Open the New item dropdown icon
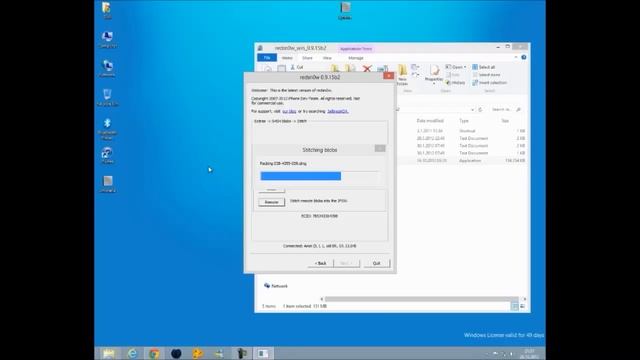The image size is (640, 360). pos(416,67)
